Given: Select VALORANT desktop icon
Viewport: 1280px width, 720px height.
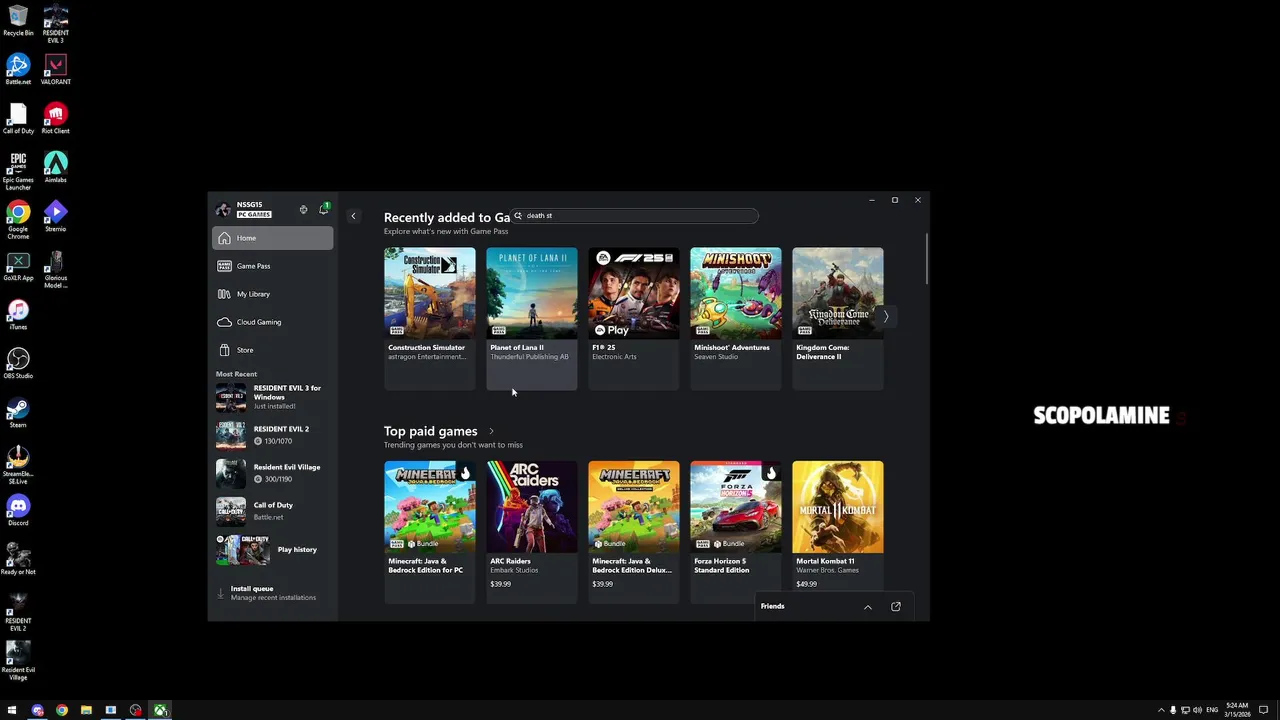Looking at the screenshot, I should point(55,69).
